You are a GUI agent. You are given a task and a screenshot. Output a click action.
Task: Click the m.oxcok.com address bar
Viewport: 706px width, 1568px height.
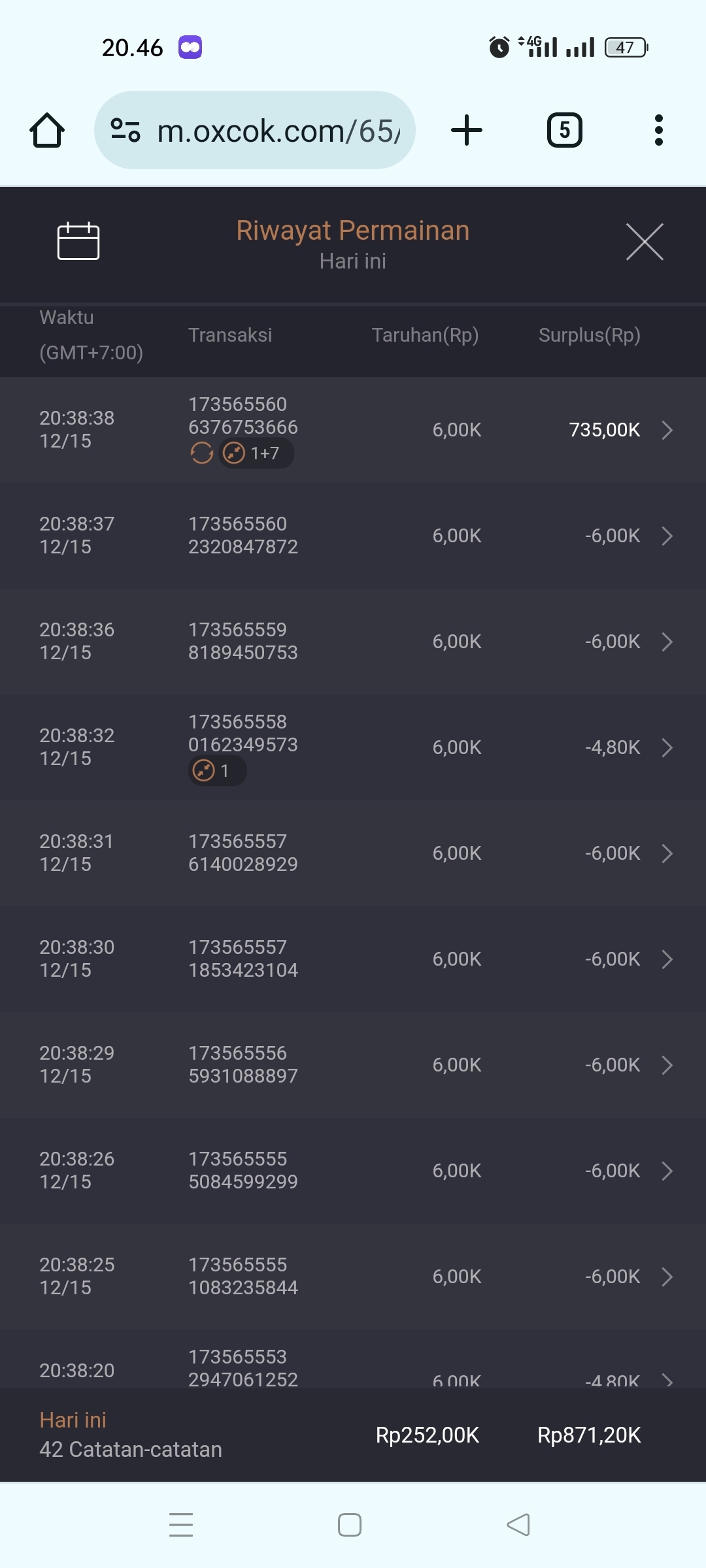278,131
